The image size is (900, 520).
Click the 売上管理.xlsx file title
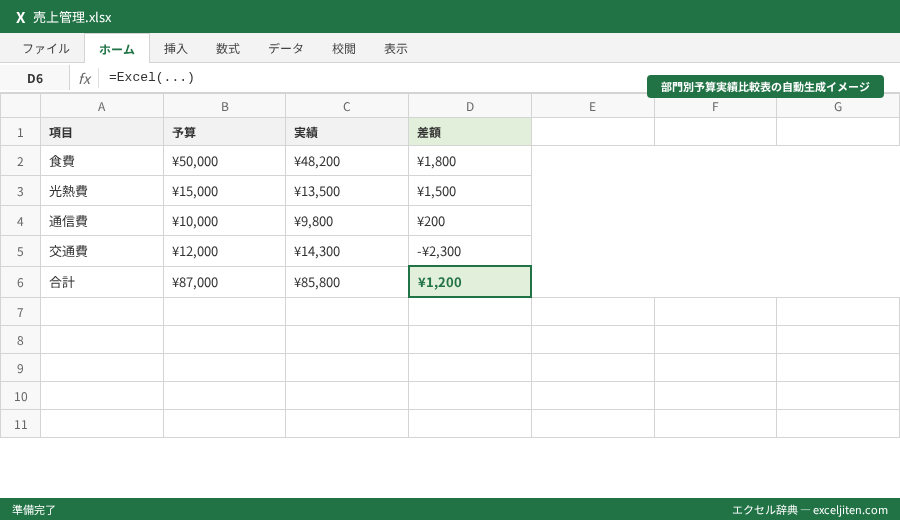pyautogui.click(x=72, y=17)
